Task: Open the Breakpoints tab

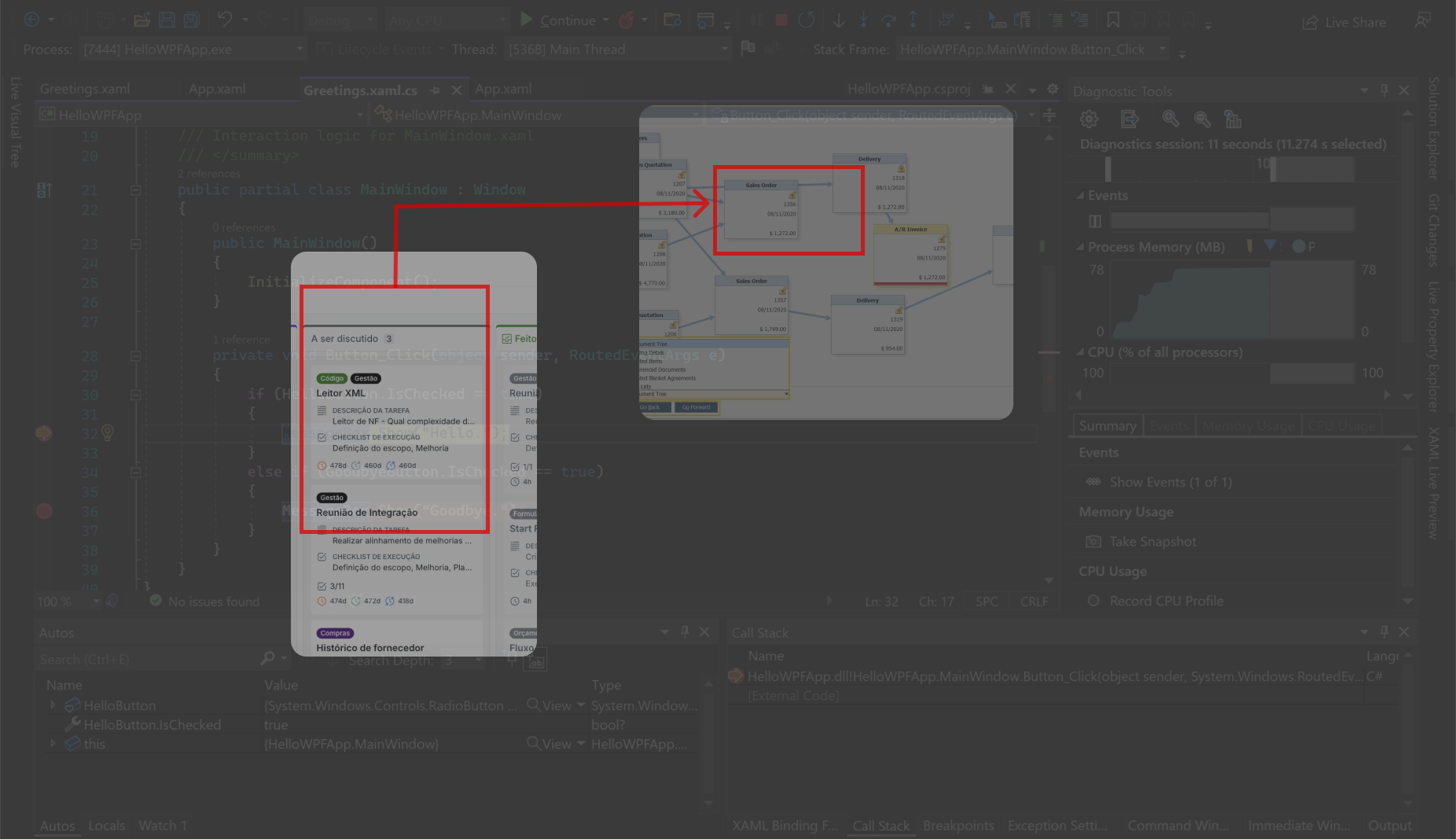Action: [x=958, y=826]
